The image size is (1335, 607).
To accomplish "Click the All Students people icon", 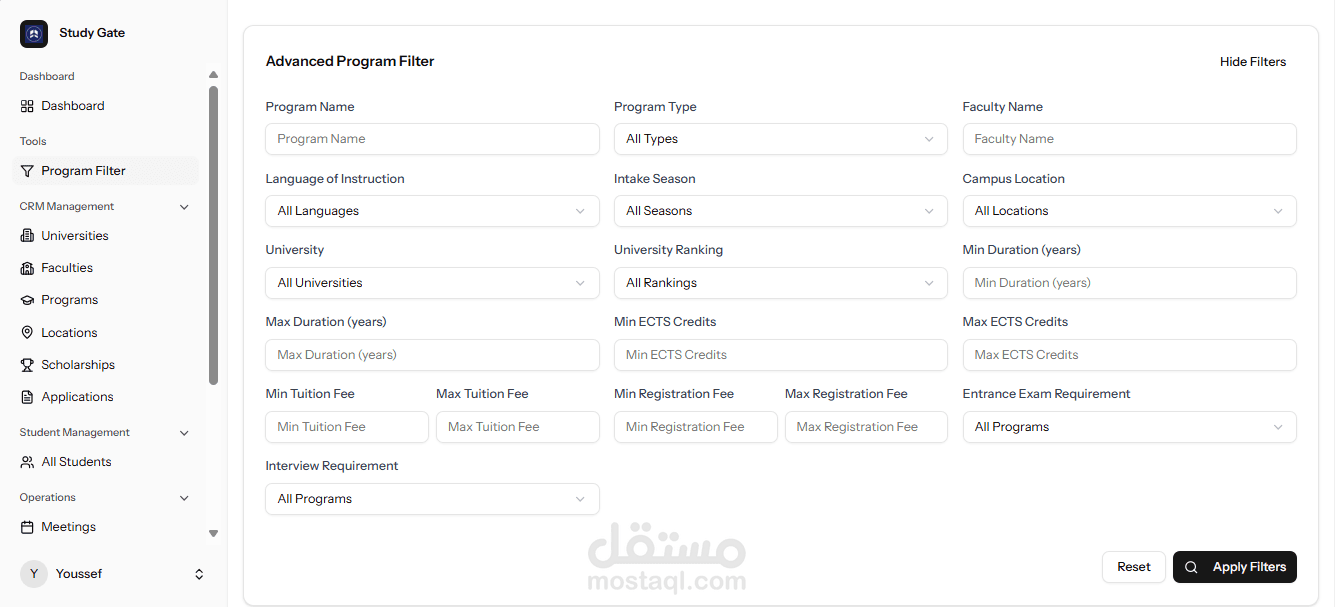I will (x=27, y=462).
